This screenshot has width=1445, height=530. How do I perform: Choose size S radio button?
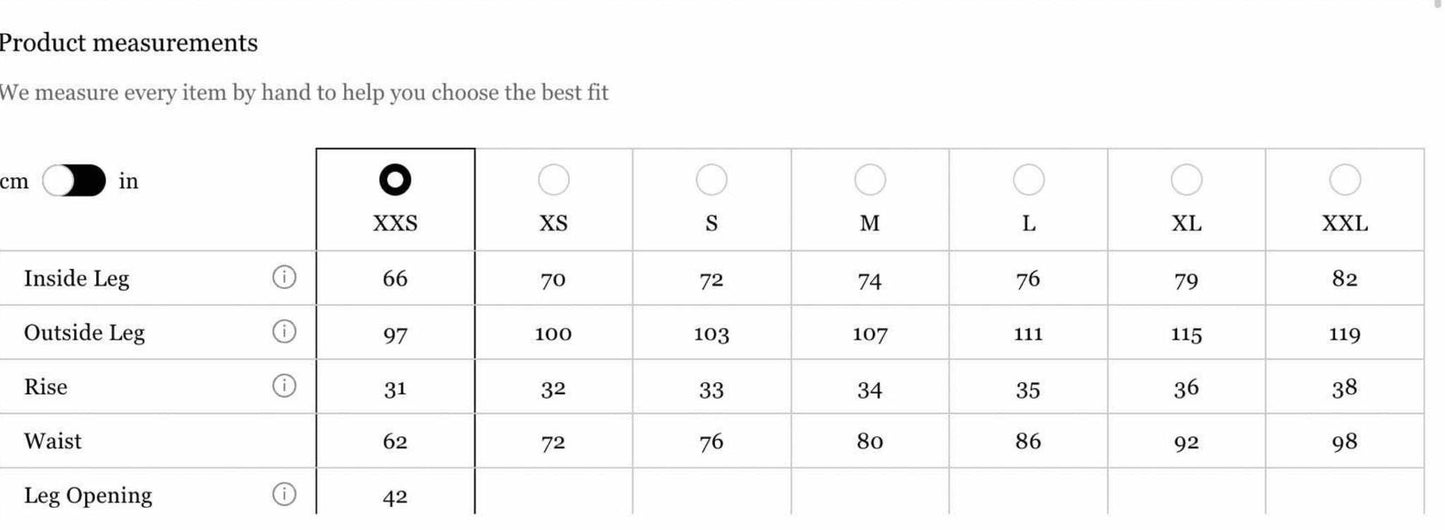click(711, 180)
